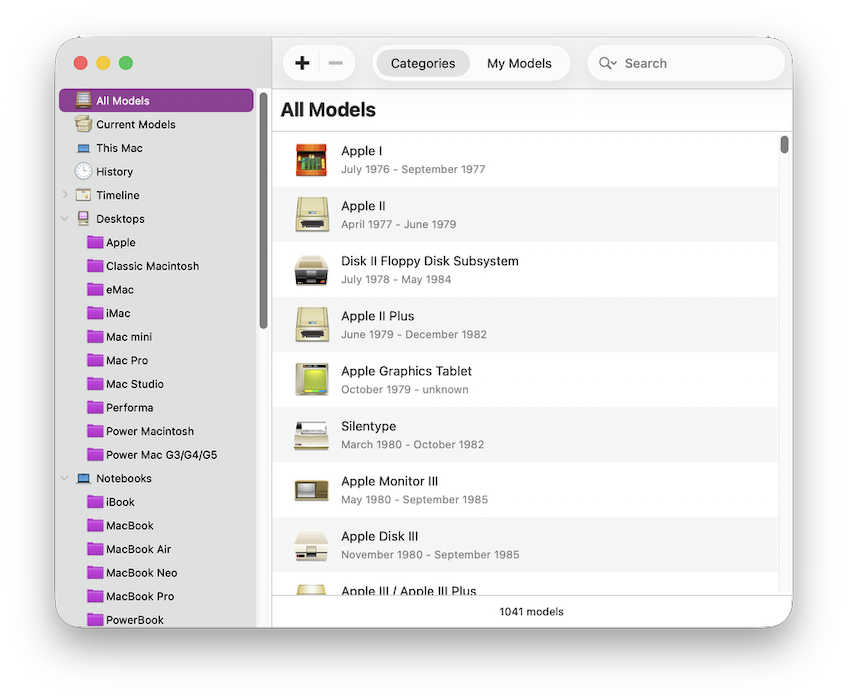Screen dimensions: 848x700
Task: Open the iMac folder
Action: tap(108, 313)
